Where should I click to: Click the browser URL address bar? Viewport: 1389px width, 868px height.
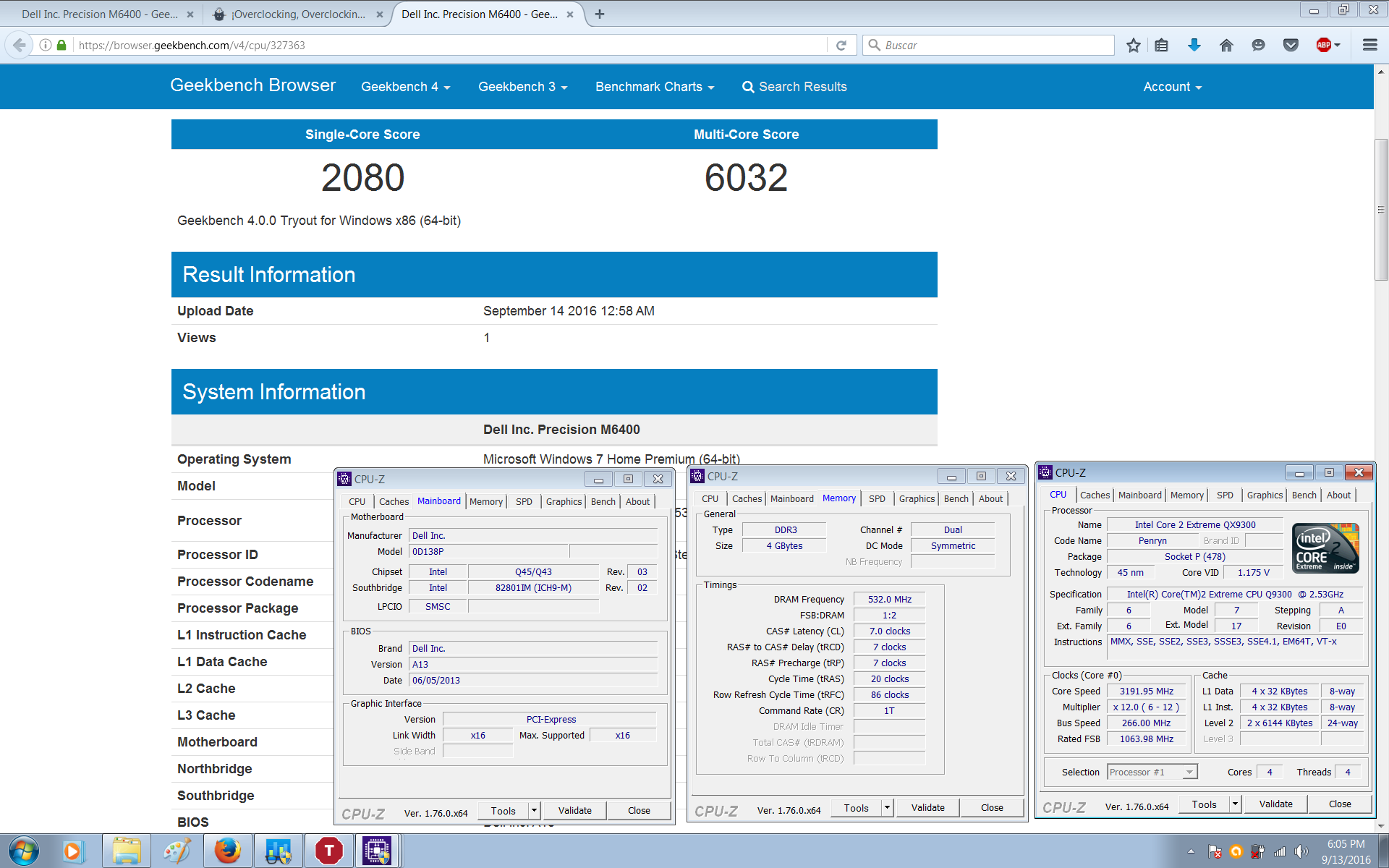(x=449, y=45)
